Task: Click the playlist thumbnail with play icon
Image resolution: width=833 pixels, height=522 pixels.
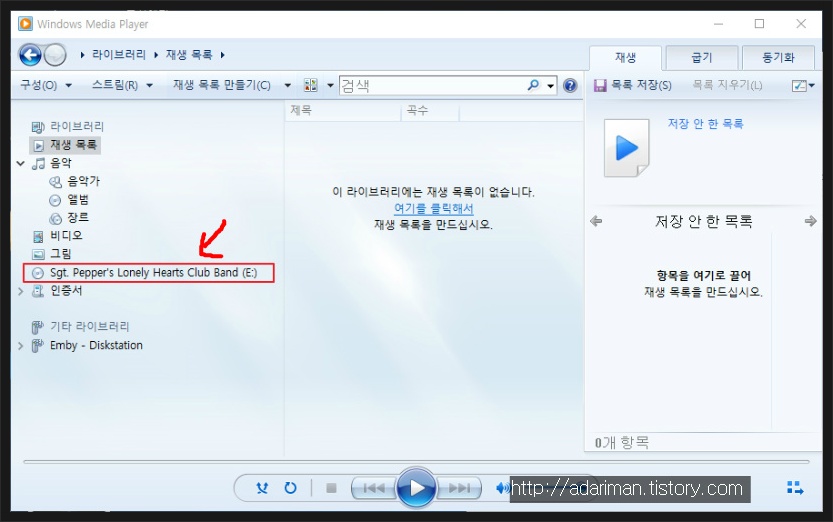Action: [627, 148]
